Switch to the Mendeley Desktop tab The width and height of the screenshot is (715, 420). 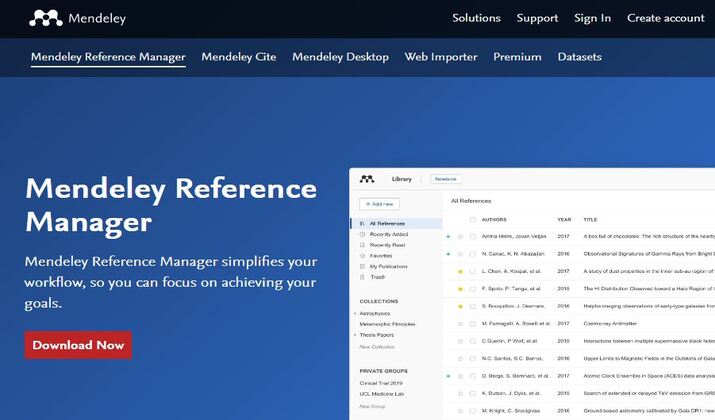[x=340, y=57]
